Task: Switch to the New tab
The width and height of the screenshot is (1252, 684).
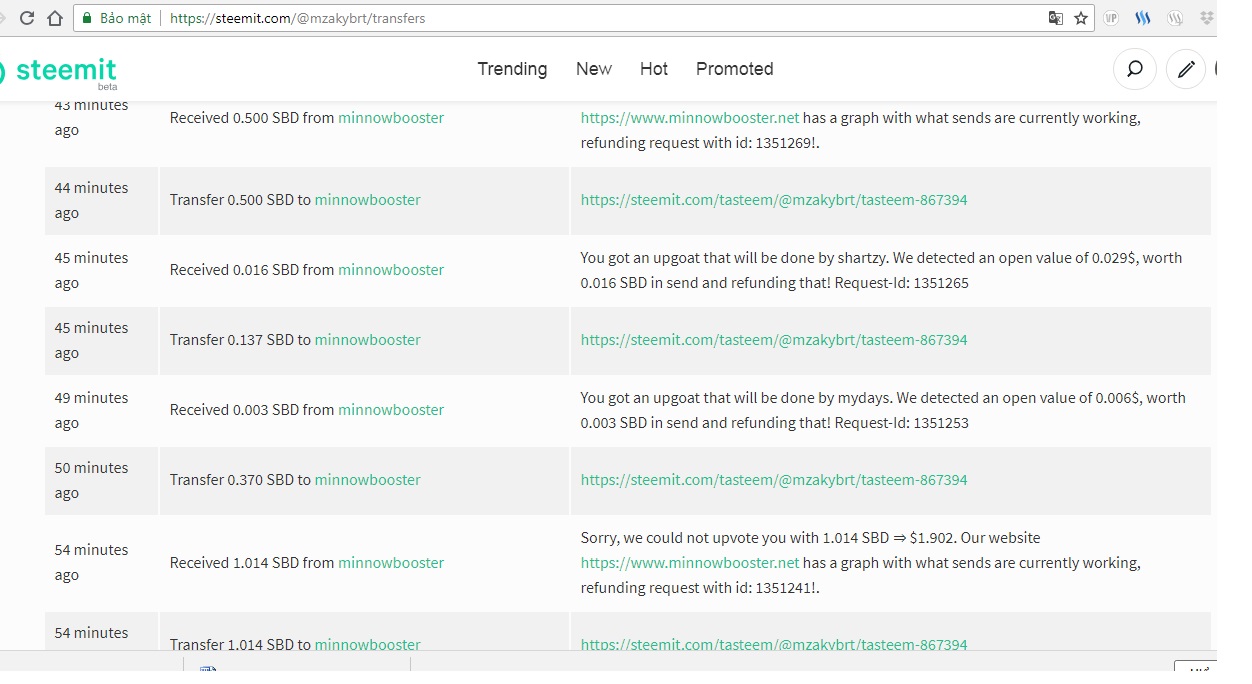Action: click(593, 69)
